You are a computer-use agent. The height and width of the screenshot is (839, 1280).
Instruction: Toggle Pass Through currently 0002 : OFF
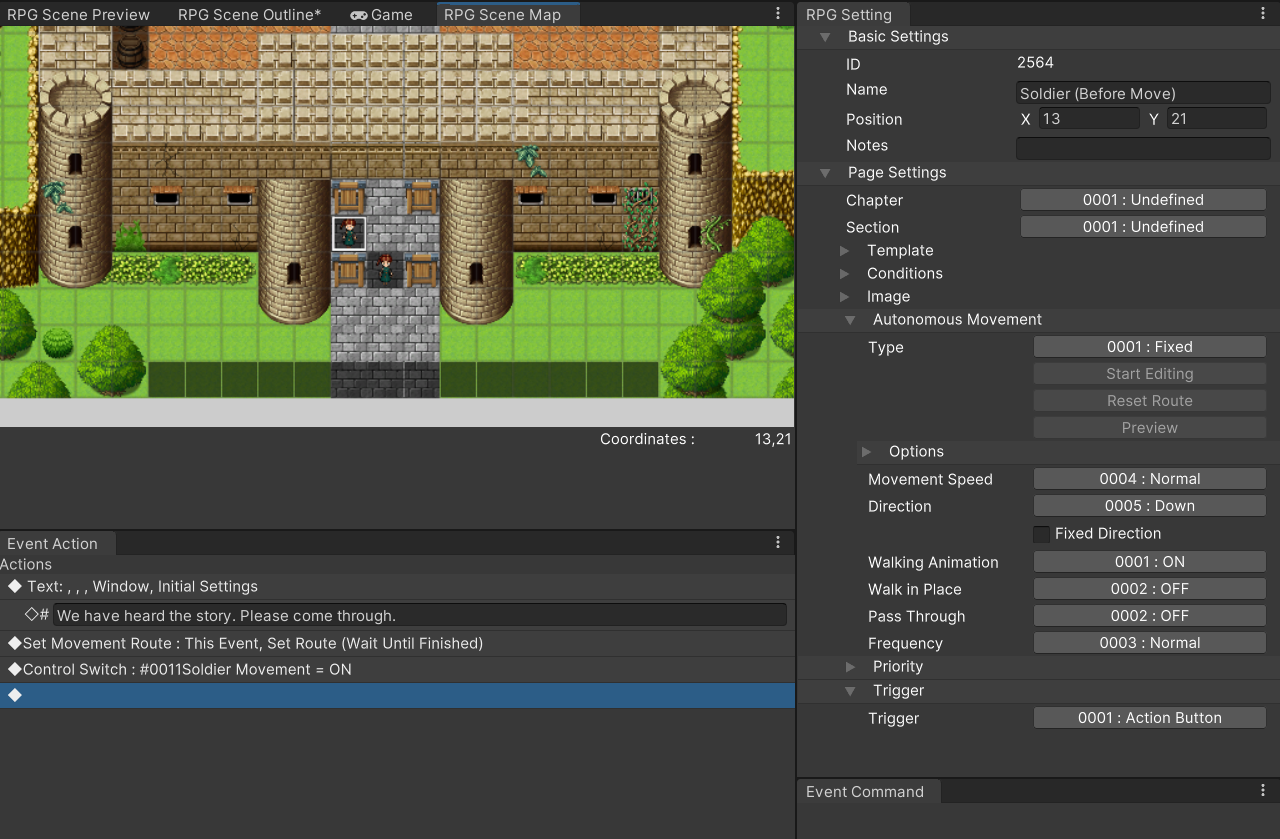click(x=1149, y=616)
